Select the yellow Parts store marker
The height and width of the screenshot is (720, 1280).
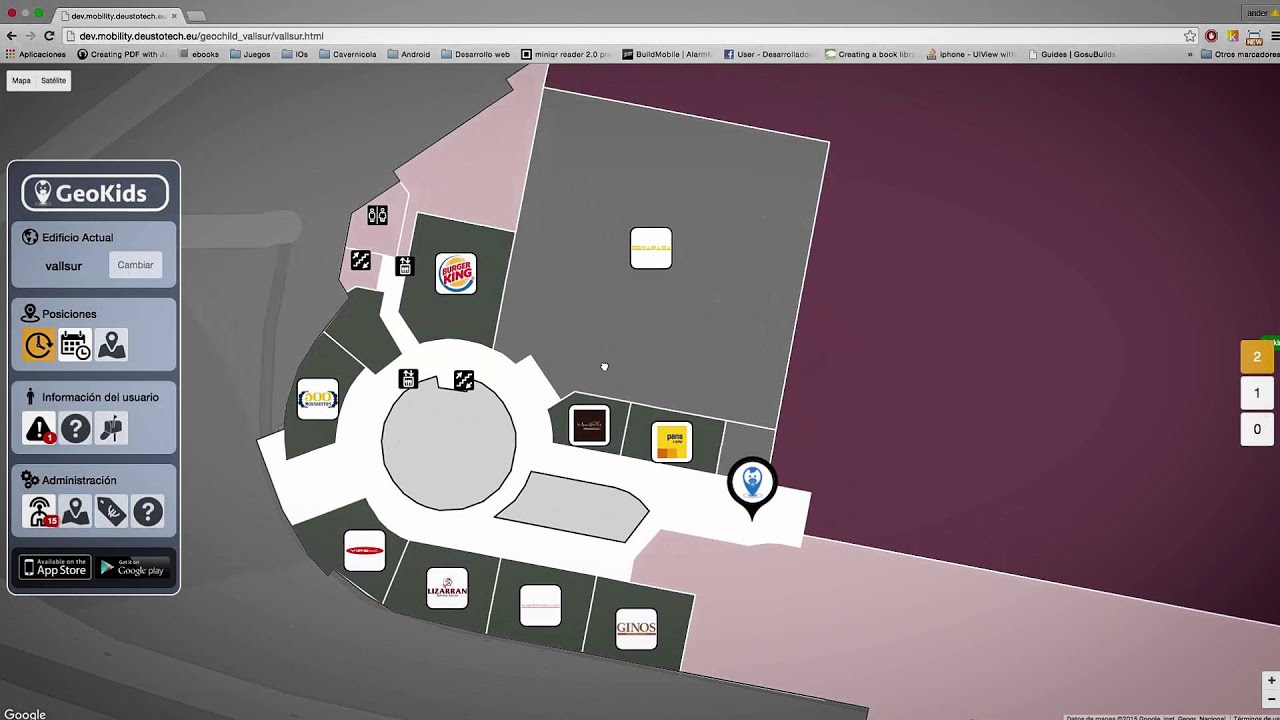pos(672,442)
